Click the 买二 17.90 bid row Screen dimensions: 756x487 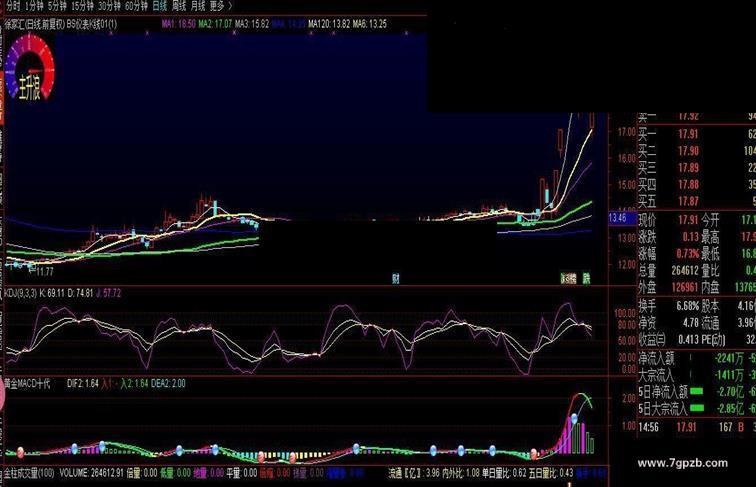pos(697,150)
